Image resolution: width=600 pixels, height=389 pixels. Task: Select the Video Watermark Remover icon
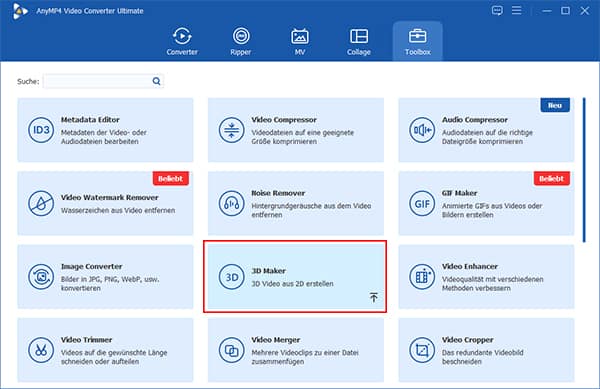click(x=41, y=203)
